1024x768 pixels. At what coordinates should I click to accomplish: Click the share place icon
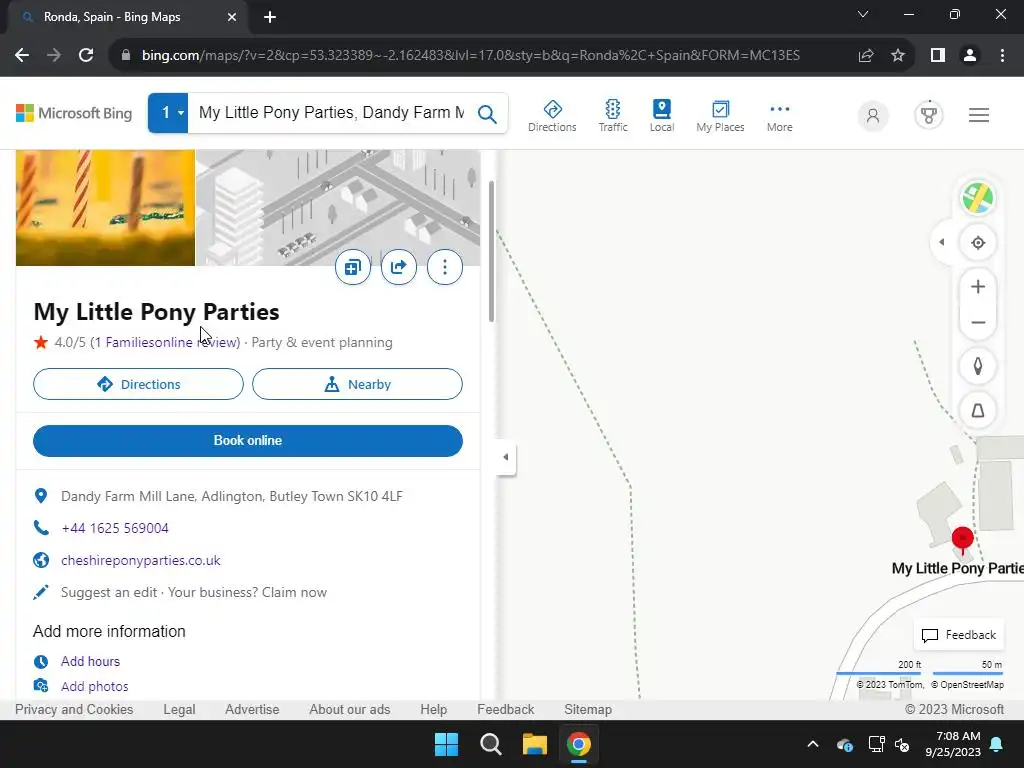tap(399, 266)
